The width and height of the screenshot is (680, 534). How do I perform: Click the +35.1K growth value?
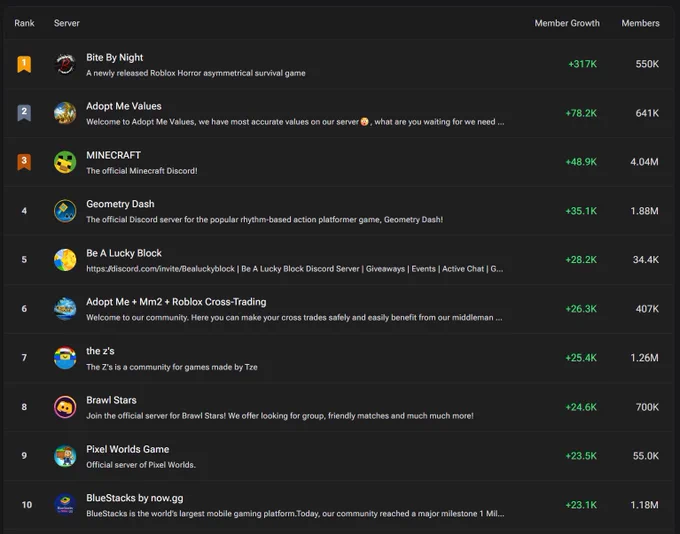[581, 211]
